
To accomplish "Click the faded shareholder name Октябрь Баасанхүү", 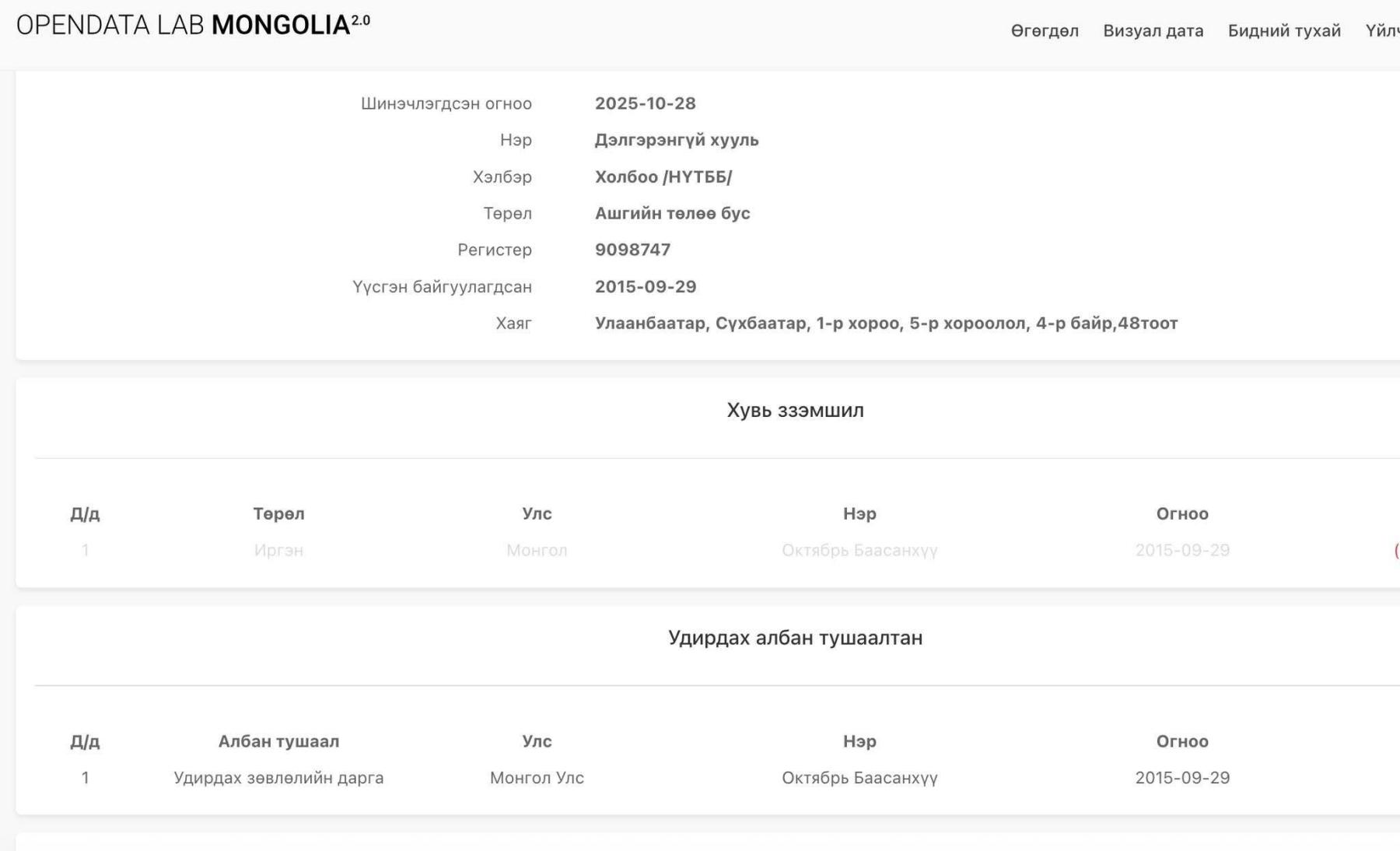I will [x=859, y=551].
